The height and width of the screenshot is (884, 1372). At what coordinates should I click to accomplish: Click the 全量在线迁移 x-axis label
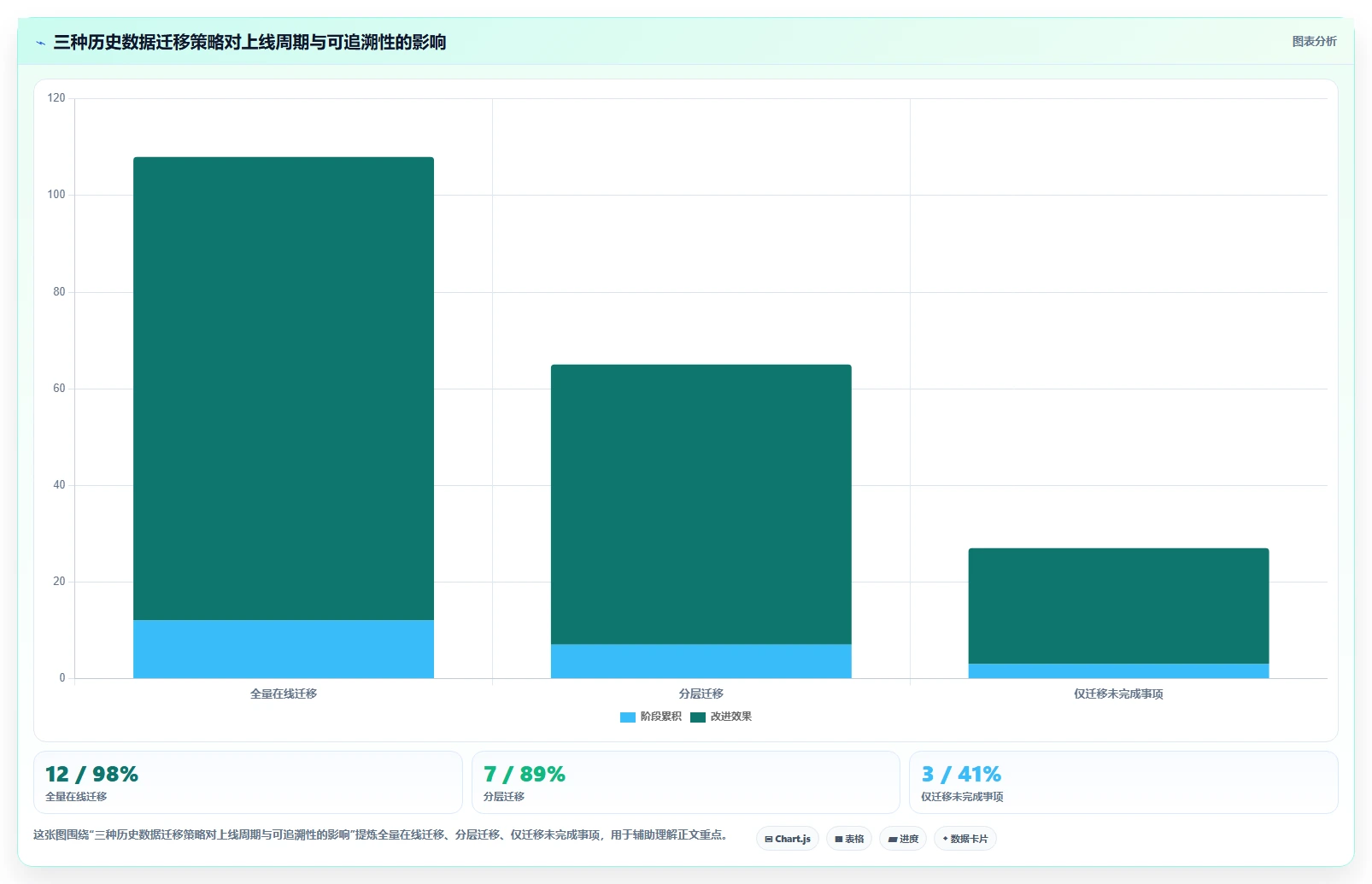coord(284,694)
